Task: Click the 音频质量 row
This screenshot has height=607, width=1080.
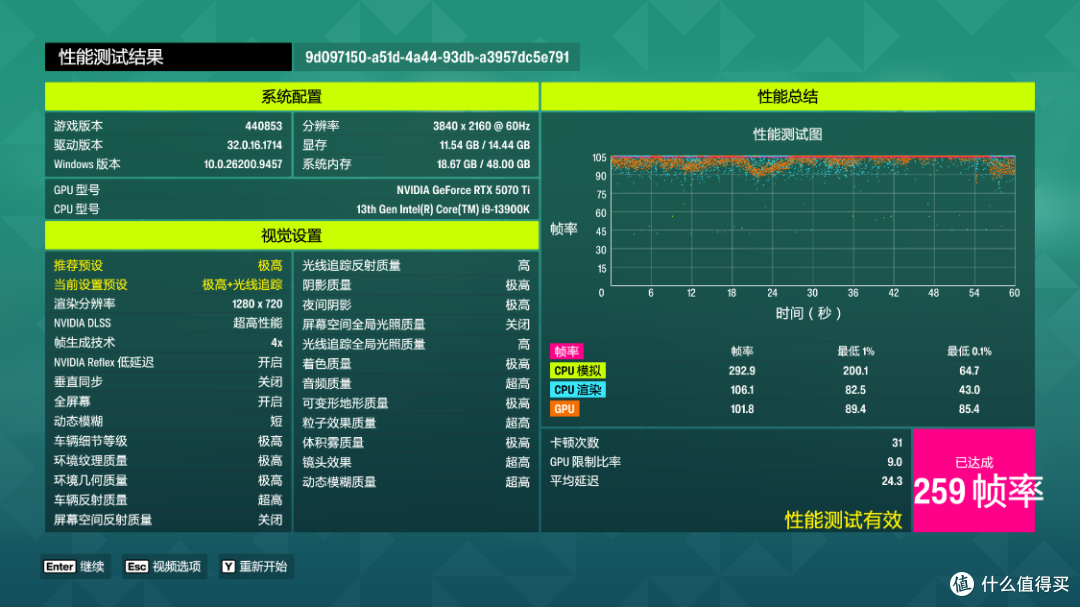Action: [416, 384]
